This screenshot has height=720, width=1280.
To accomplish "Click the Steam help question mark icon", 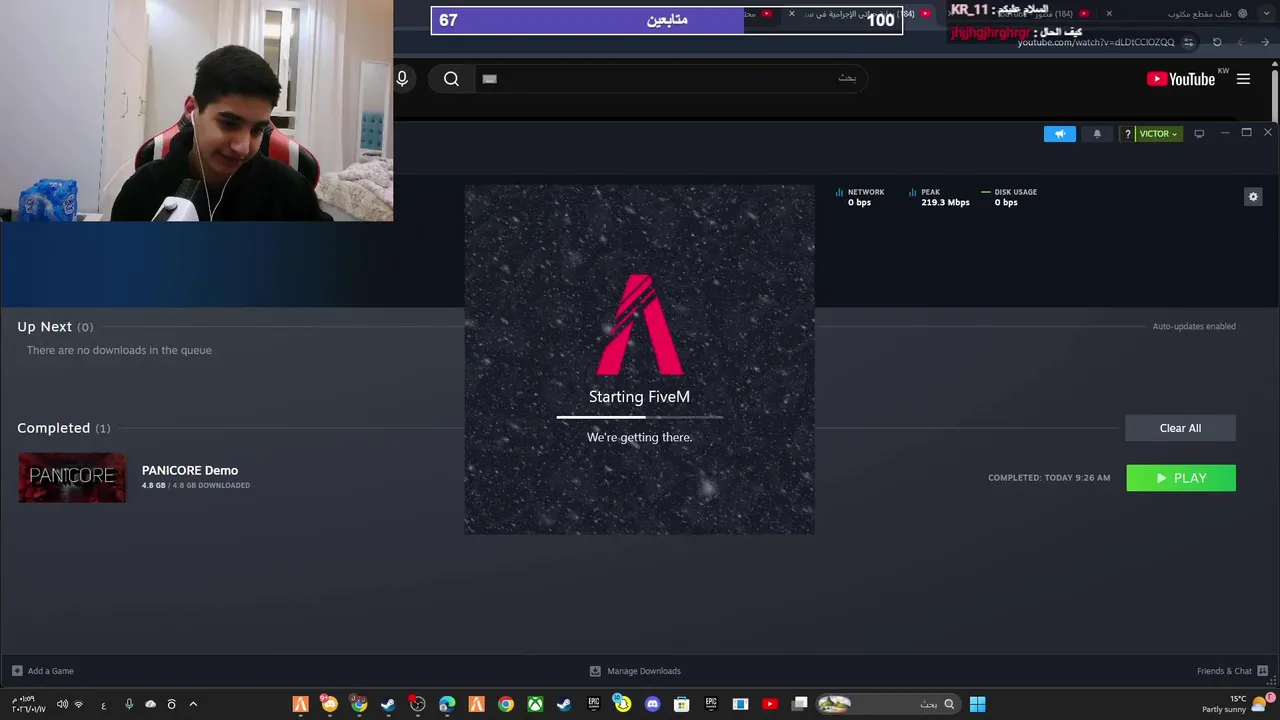I will 1127,133.
